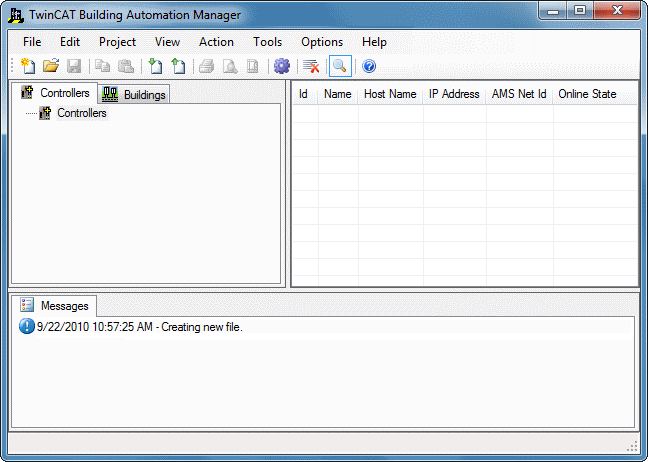Switch to the Controllers tab
648x462 pixels.
coord(55,93)
